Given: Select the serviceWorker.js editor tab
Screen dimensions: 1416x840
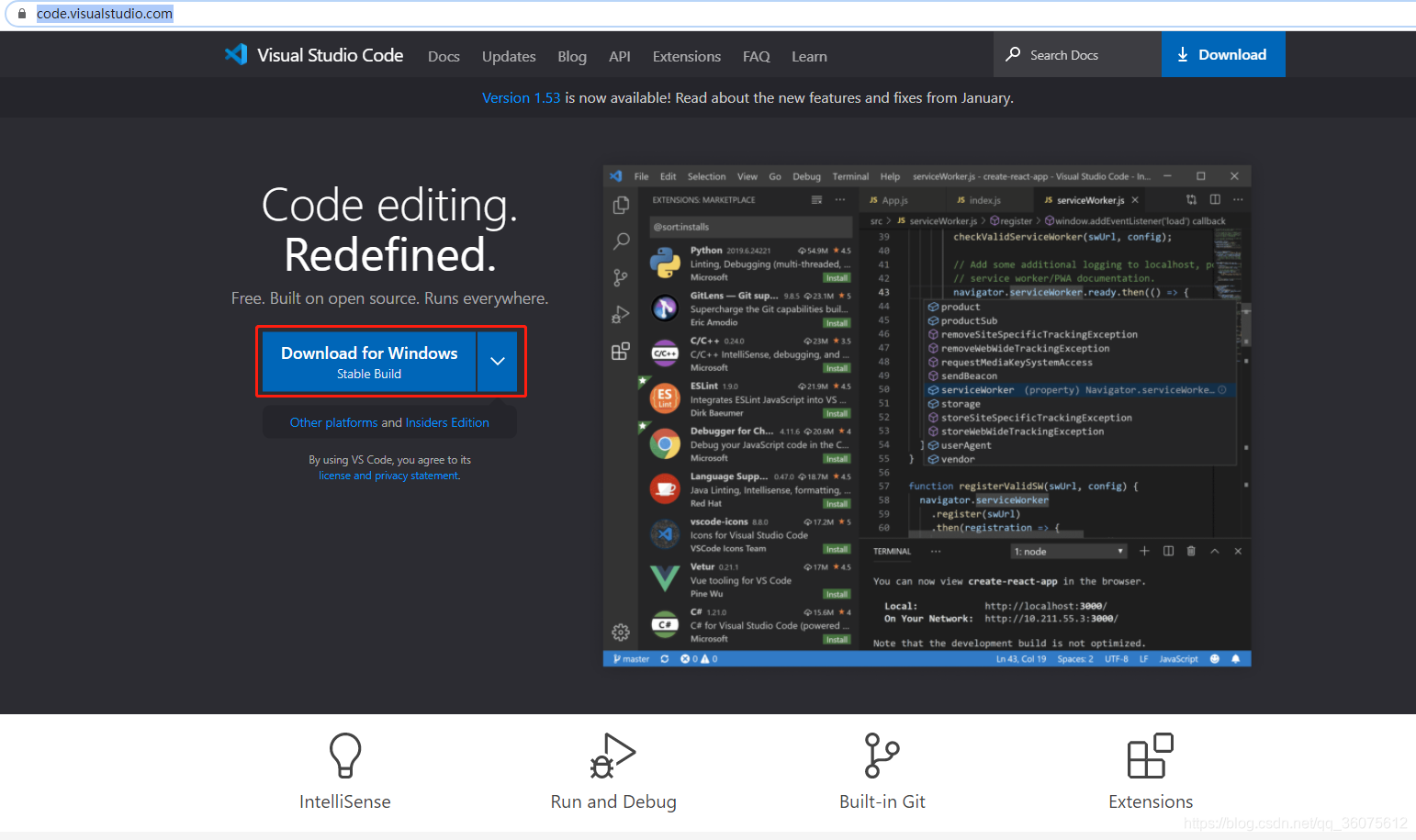Looking at the screenshot, I should (x=1090, y=200).
